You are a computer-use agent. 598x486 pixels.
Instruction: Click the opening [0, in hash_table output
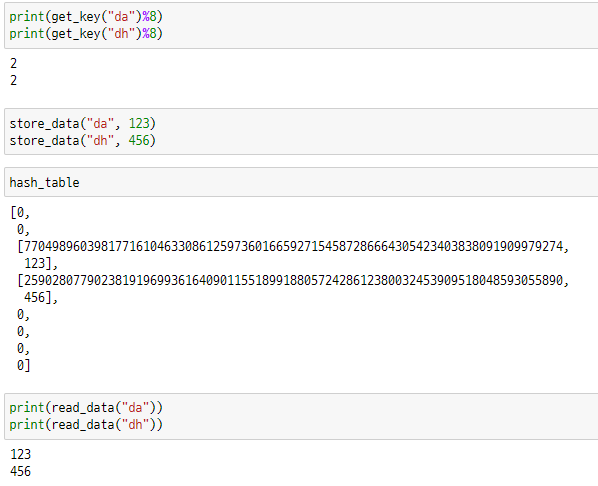point(20,212)
